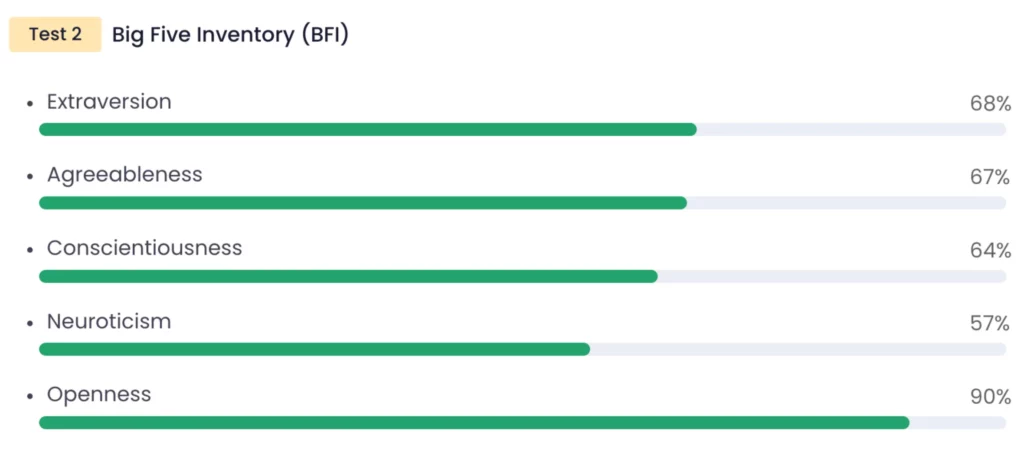Click the 57% Neuroticism score
The height and width of the screenshot is (463, 1024).
990,324
